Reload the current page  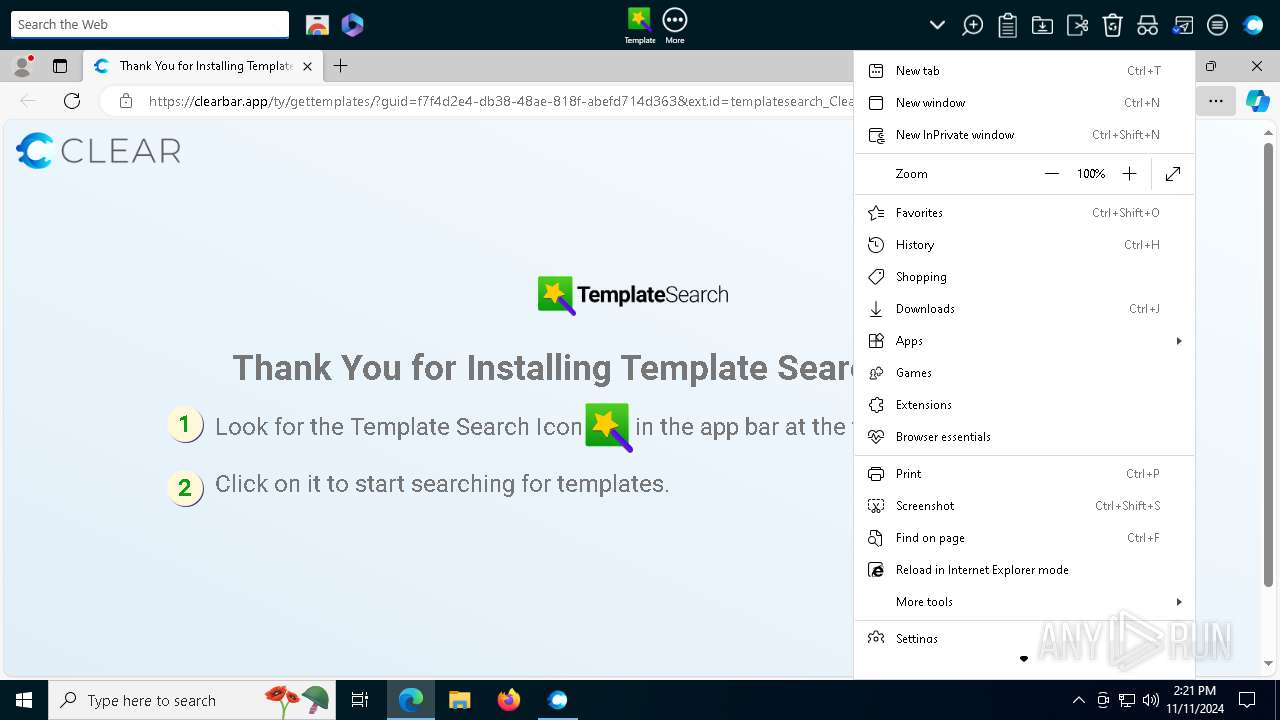72,101
